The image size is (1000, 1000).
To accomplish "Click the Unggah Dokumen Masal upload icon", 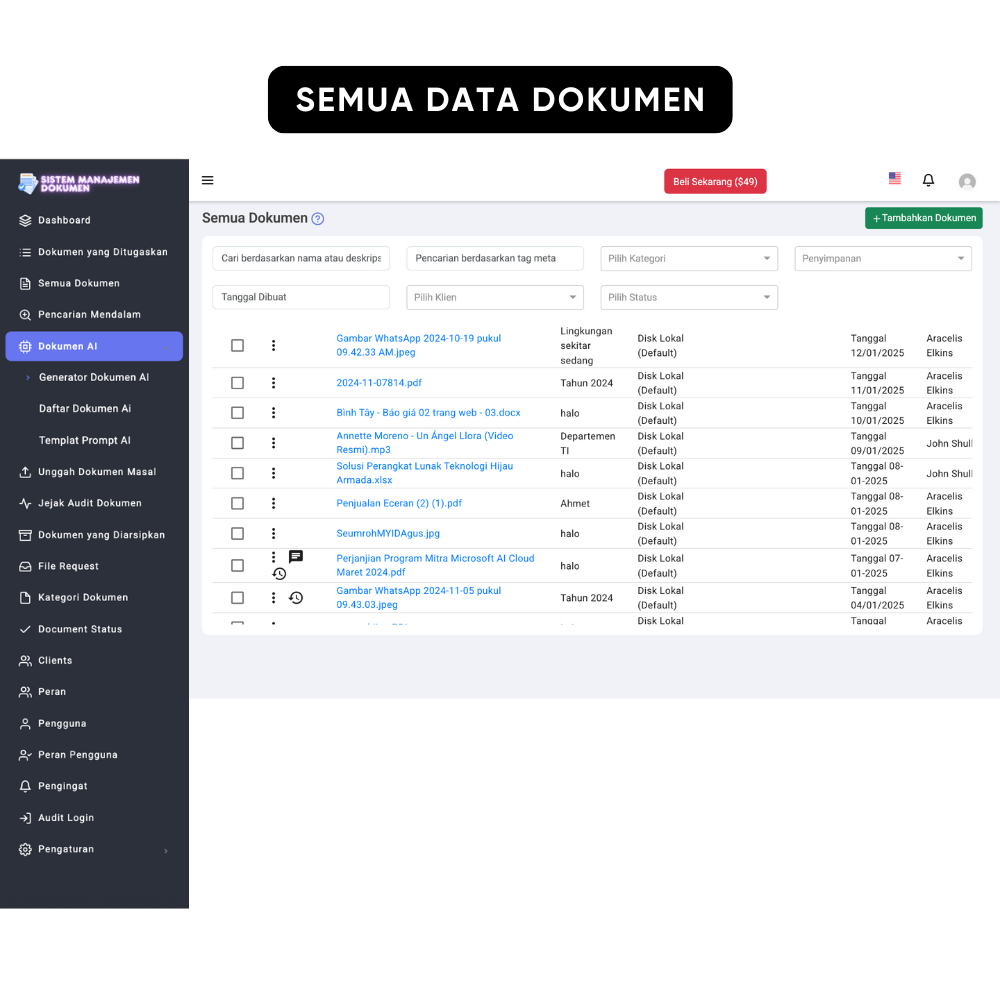I will [x=25, y=472].
